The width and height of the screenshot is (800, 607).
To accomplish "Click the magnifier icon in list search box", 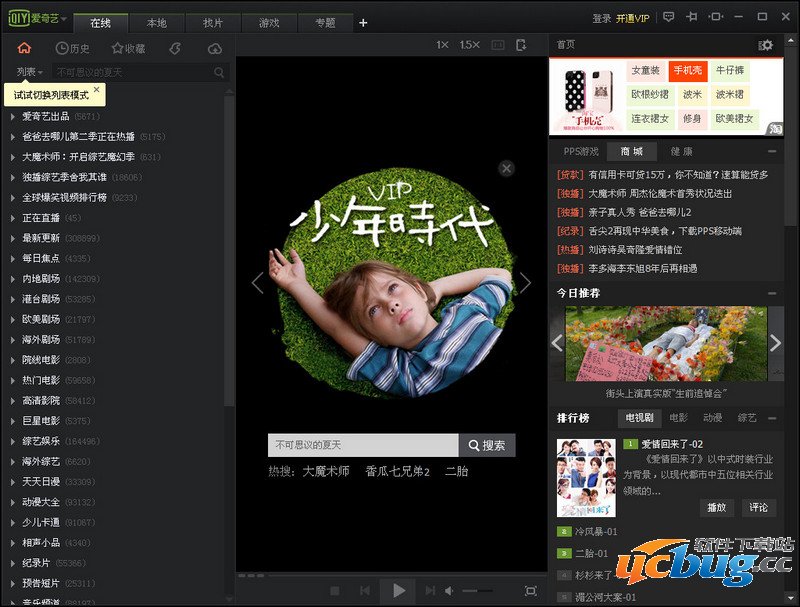I will 219,72.
